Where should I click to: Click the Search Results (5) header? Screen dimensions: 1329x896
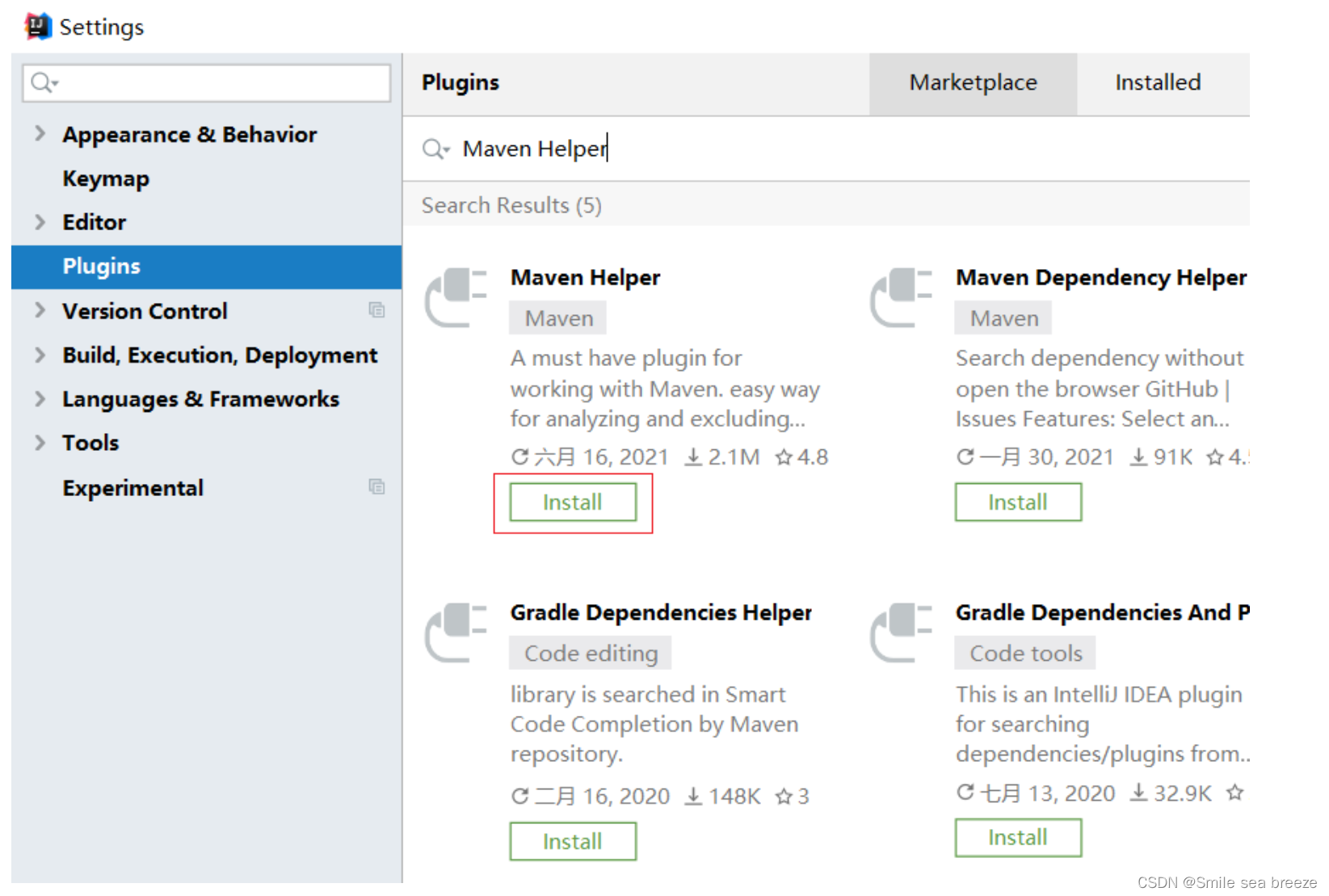click(511, 205)
